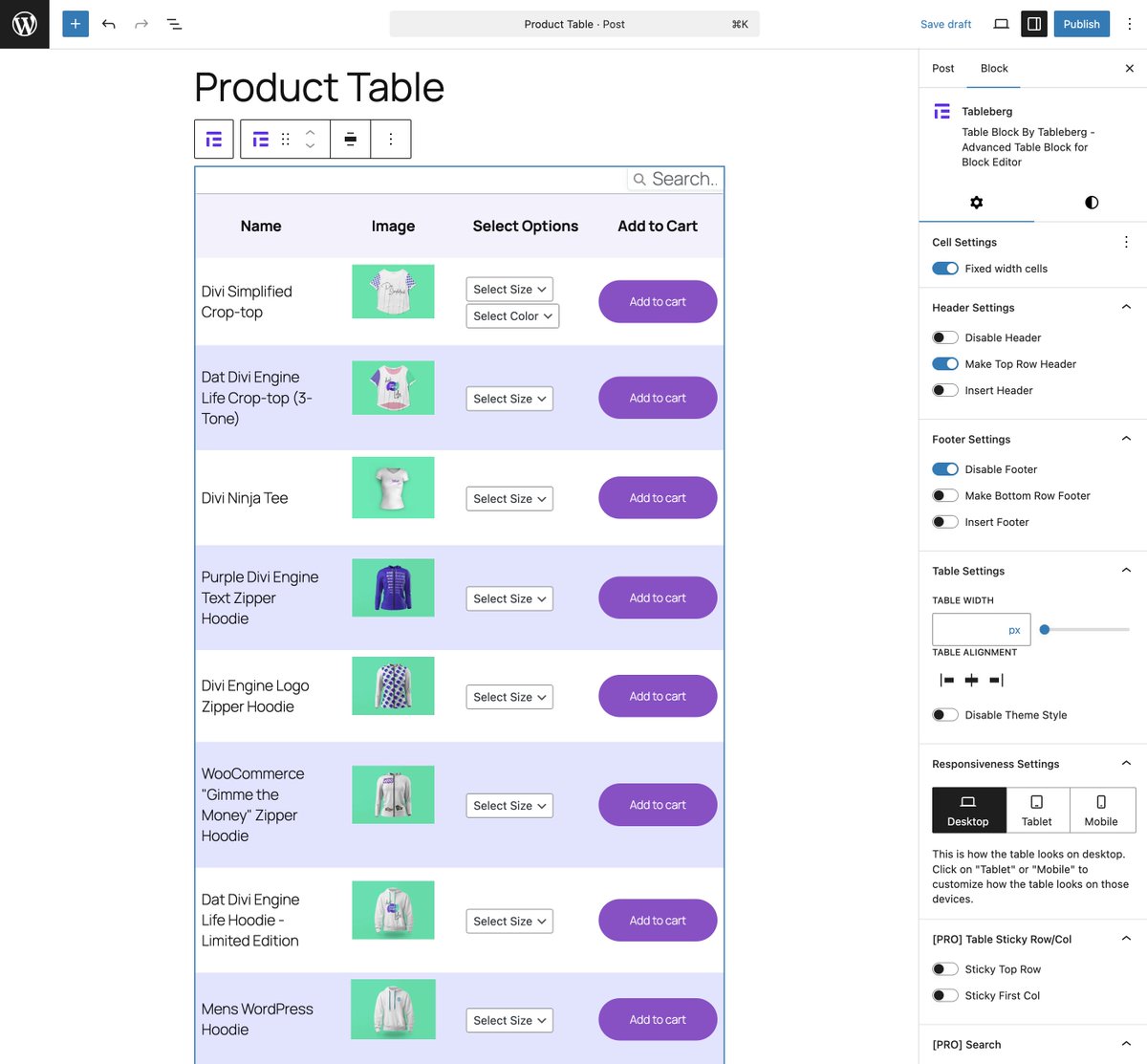
Task: Open block options via the three-dot toolbar icon
Action: click(390, 139)
